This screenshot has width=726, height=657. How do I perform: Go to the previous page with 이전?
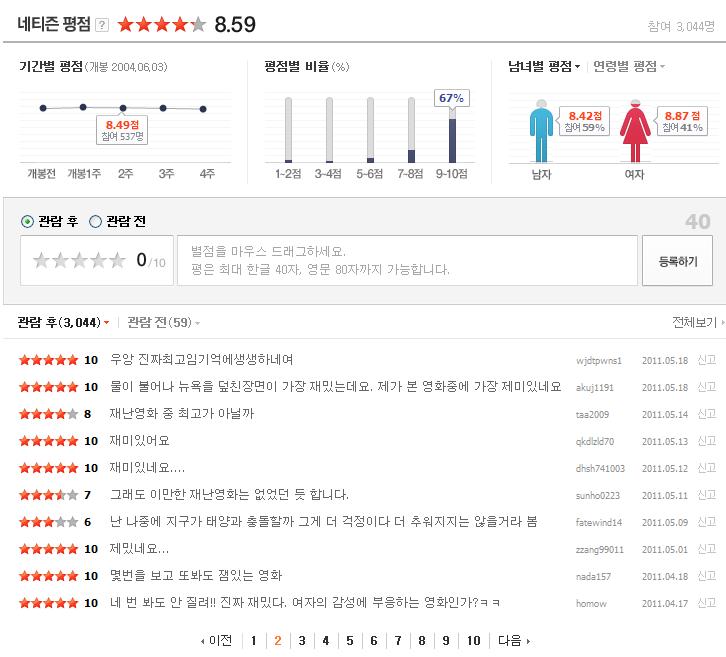click(216, 640)
